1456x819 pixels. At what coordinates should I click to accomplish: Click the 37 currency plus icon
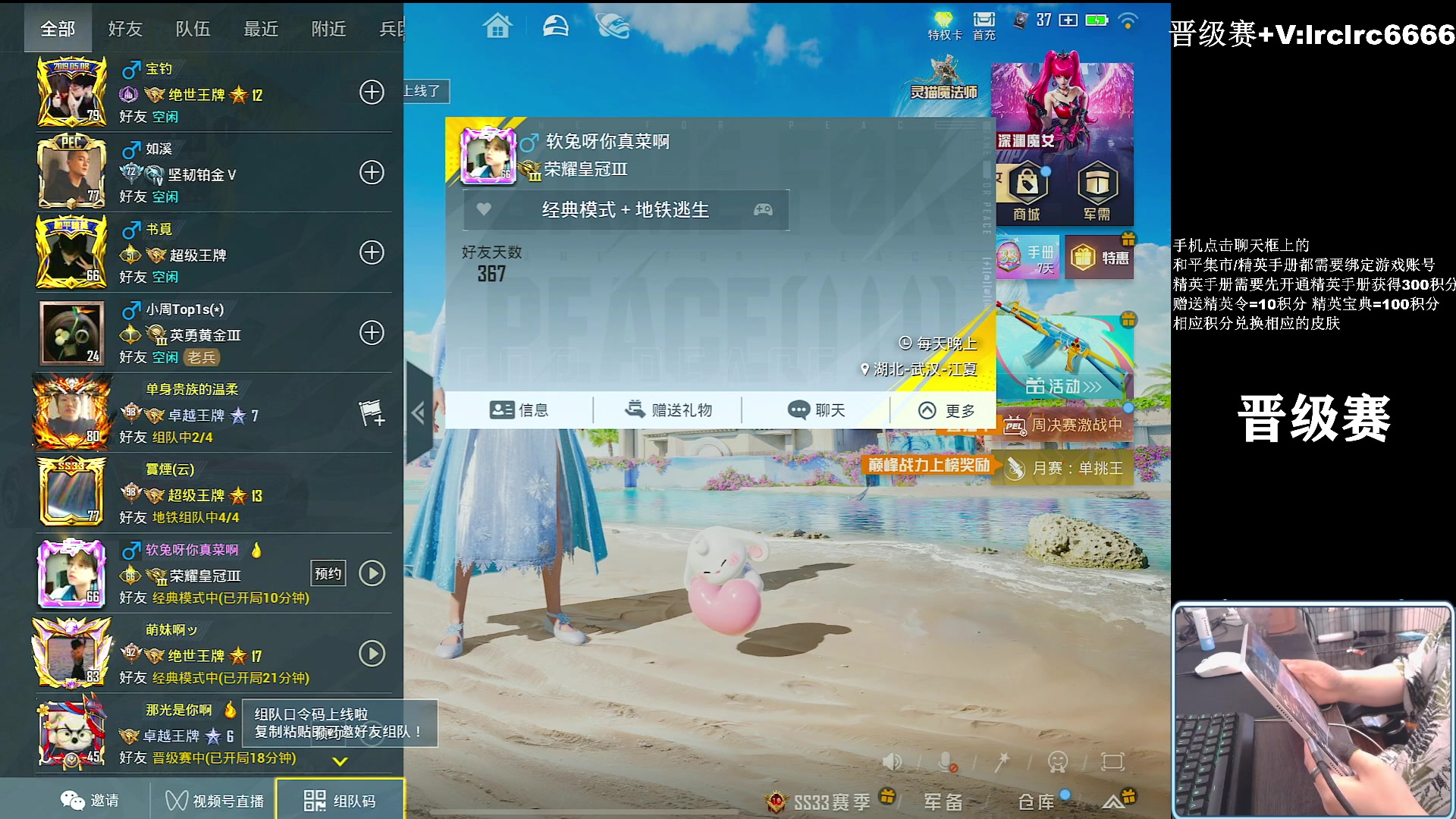(1068, 20)
